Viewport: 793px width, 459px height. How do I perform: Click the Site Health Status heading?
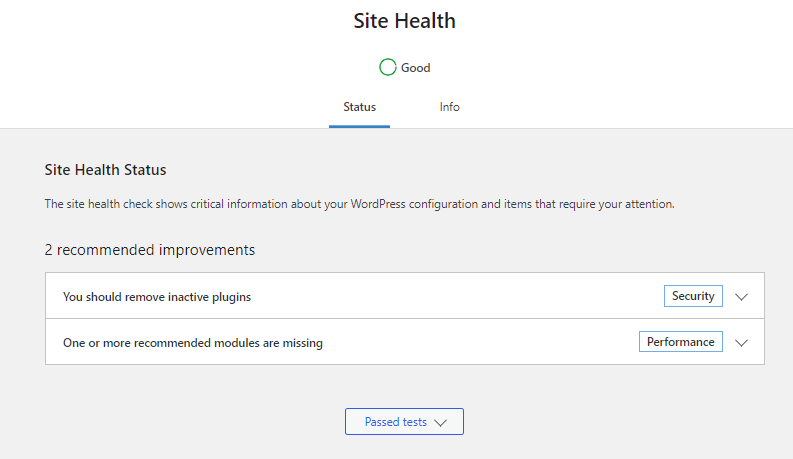(x=105, y=170)
